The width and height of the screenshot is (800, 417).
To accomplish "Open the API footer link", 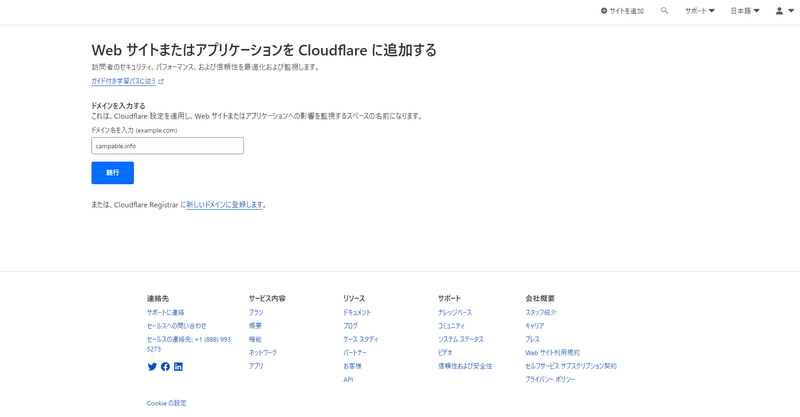I will click(x=348, y=380).
